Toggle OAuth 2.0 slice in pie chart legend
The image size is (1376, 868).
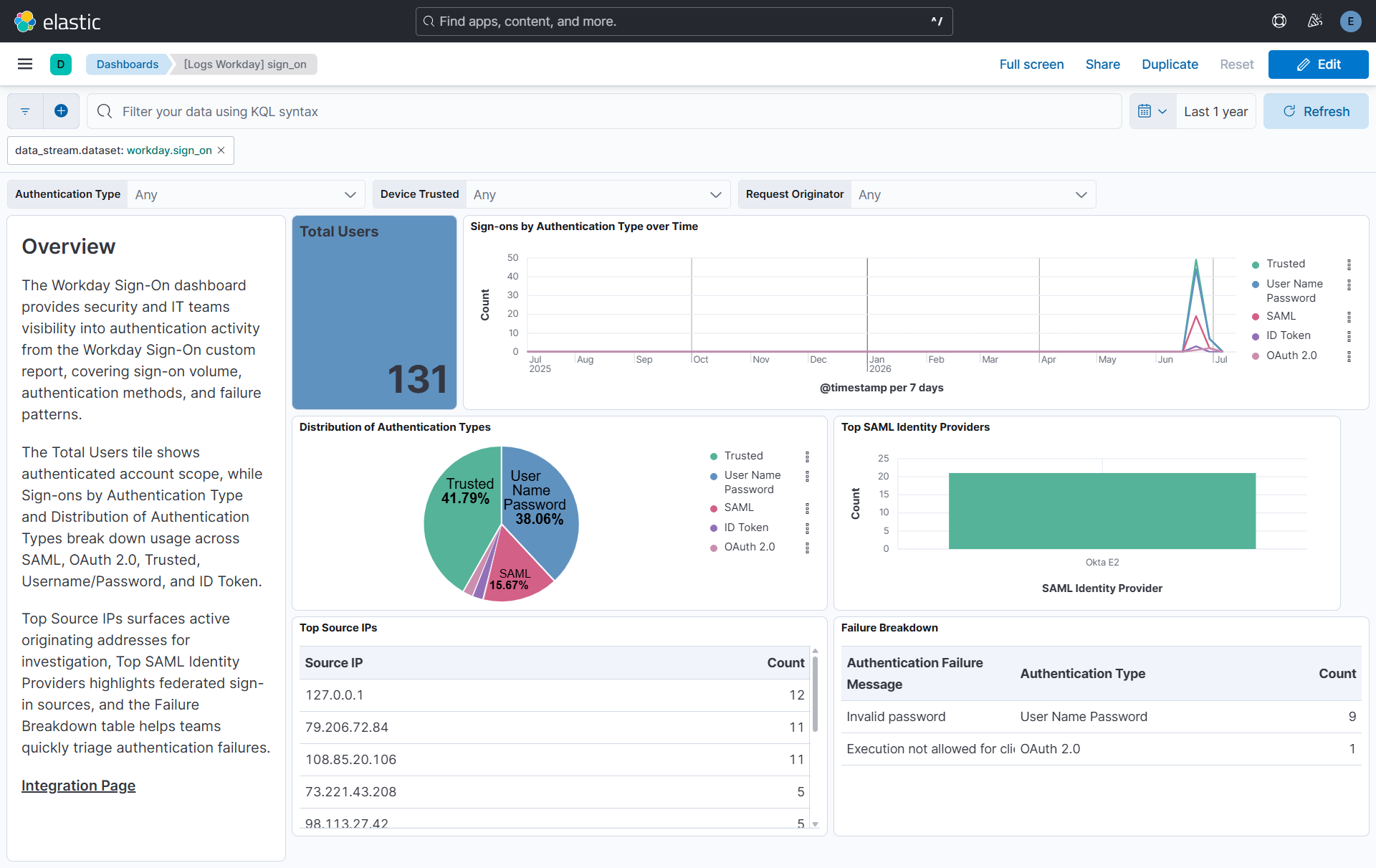[750, 547]
